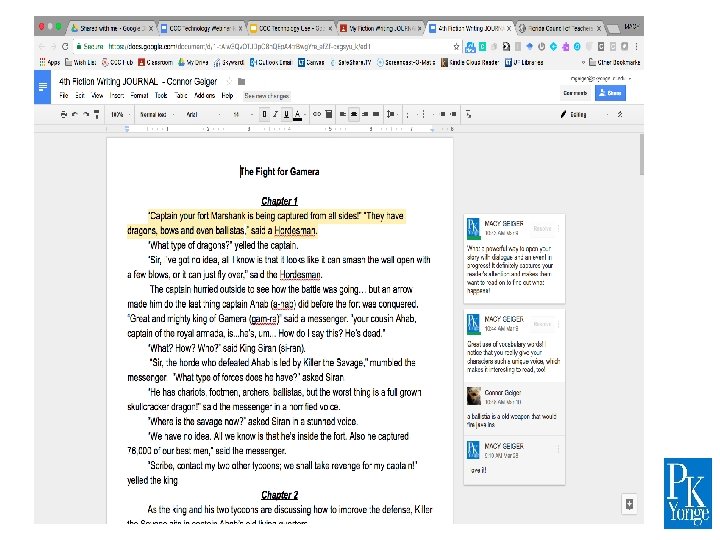Open the Classroom bookmark

[x=155, y=62]
